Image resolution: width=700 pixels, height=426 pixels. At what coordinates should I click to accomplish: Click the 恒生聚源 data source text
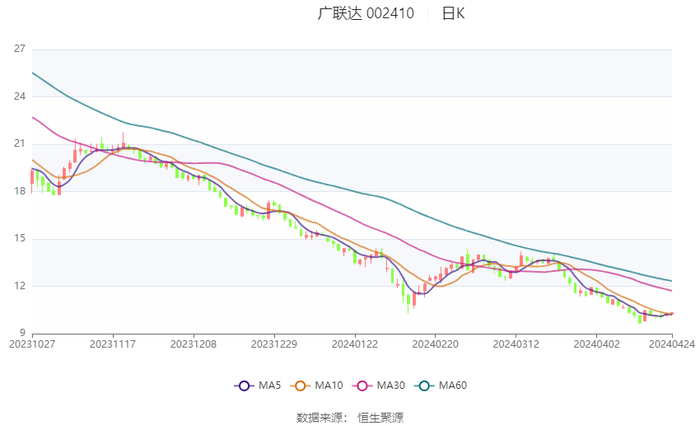pos(381,416)
